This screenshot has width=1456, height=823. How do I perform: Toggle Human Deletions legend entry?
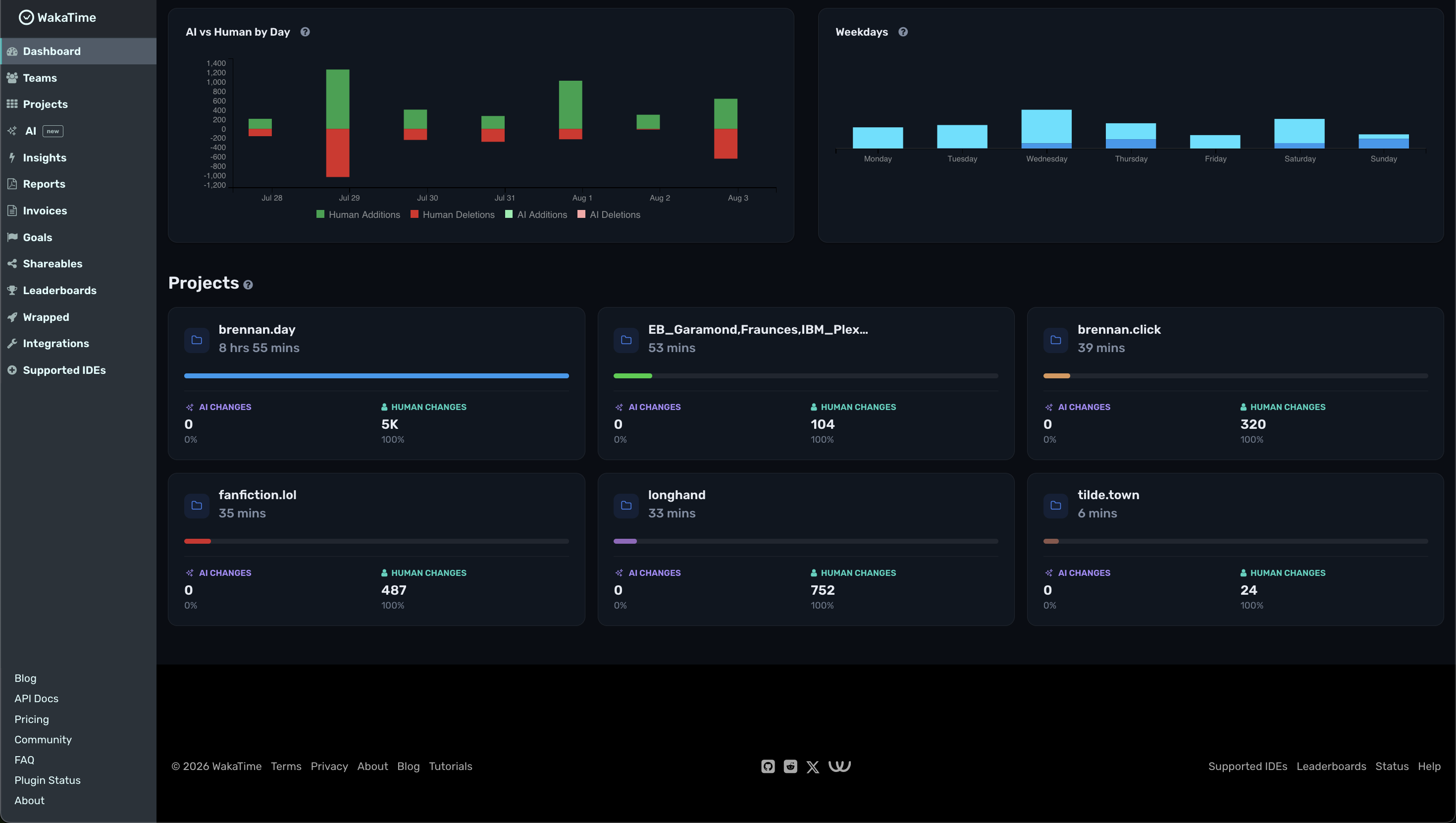coord(452,215)
